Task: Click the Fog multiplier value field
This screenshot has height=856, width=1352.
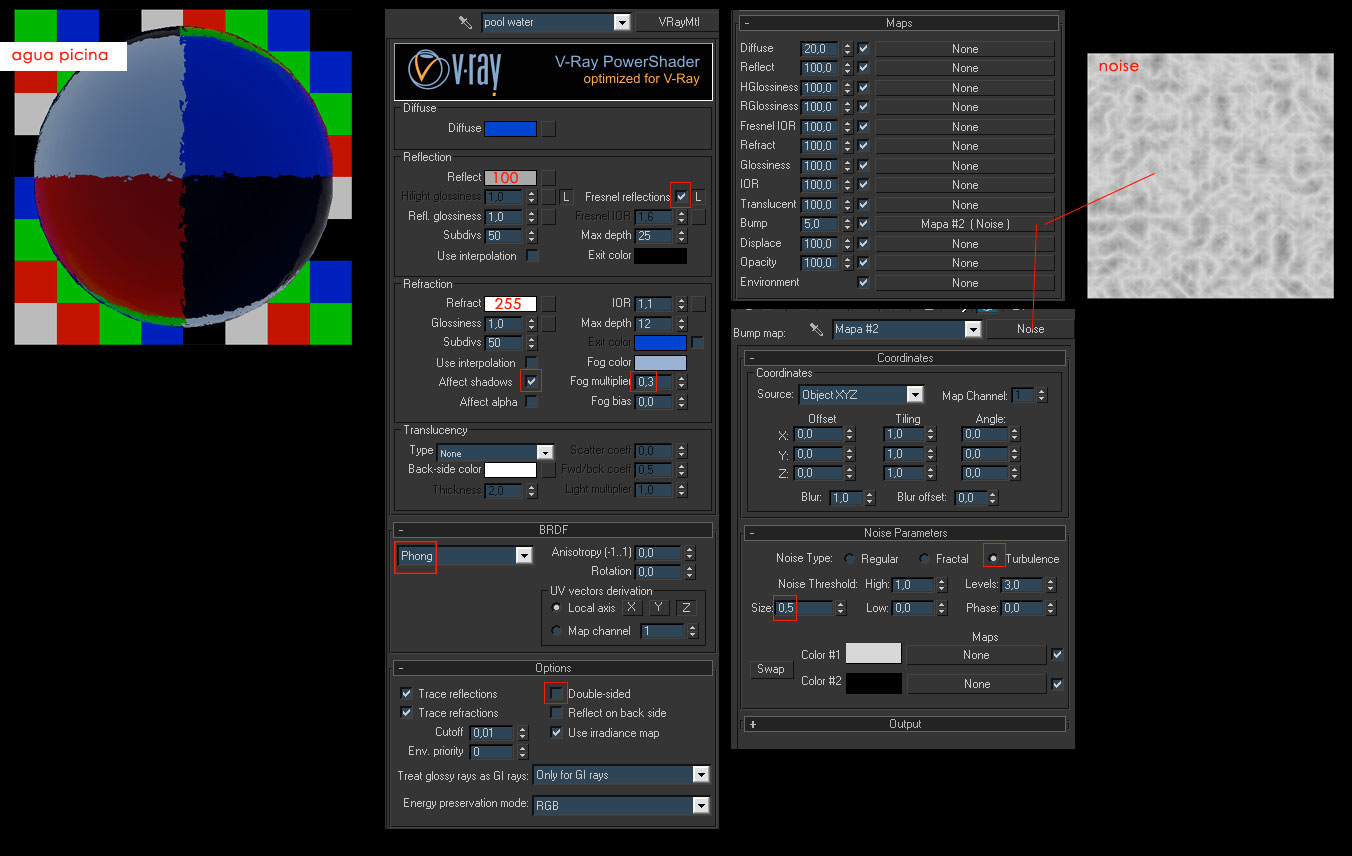Action: click(x=655, y=382)
